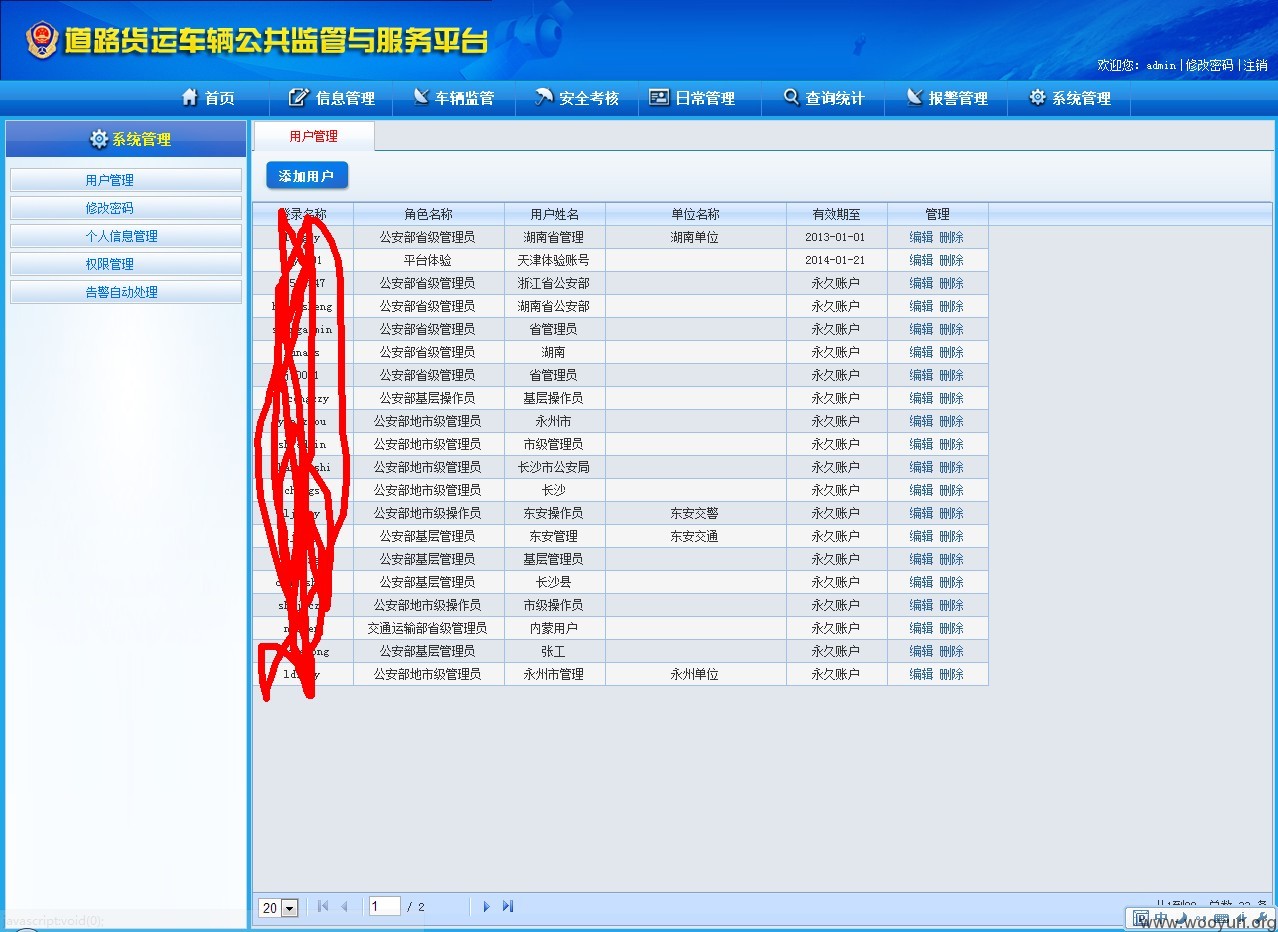Sort by 单位名称 column header
This screenshot has height=932, width=1278.
tap(695, 214)
